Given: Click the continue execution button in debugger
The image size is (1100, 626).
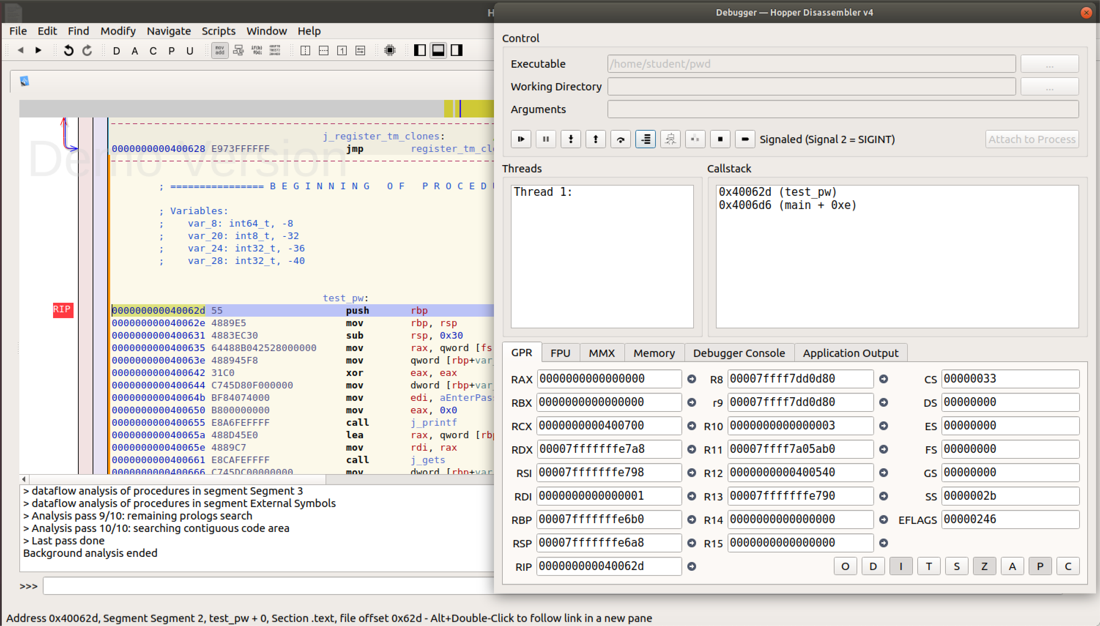Looking at the screenshot, I should tap(521, 139).
